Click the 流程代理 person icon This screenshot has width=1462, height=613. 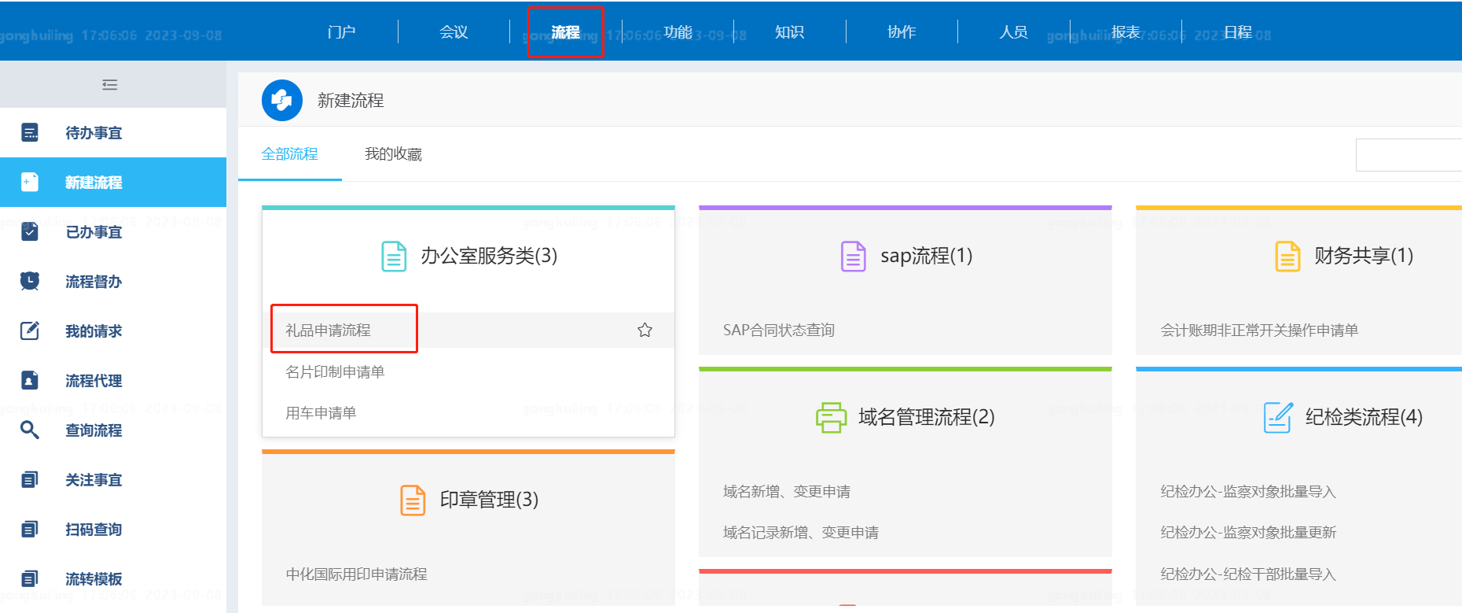click(30, 381)
